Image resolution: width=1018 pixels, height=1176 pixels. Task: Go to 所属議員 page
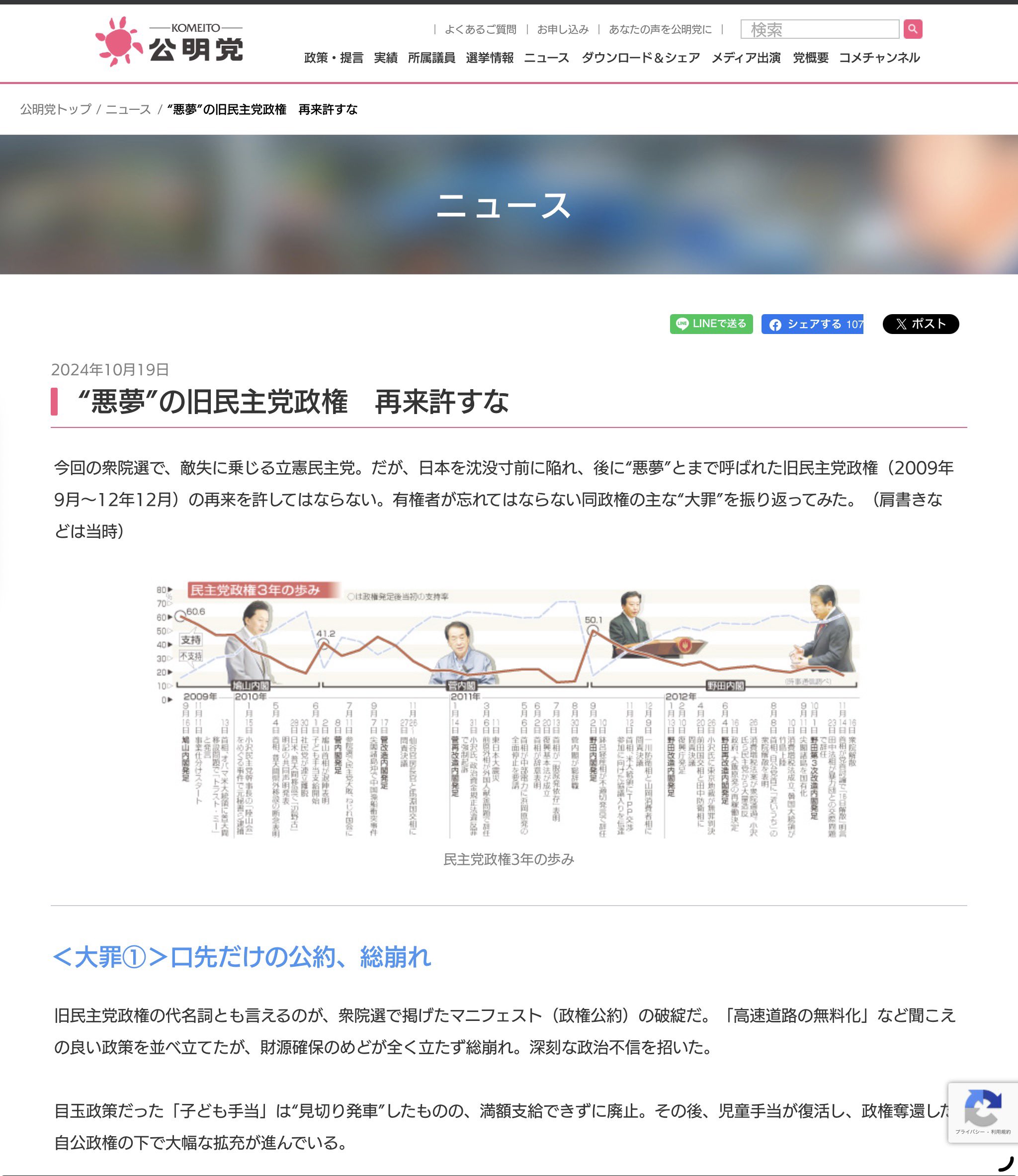(x=431, y=58)
